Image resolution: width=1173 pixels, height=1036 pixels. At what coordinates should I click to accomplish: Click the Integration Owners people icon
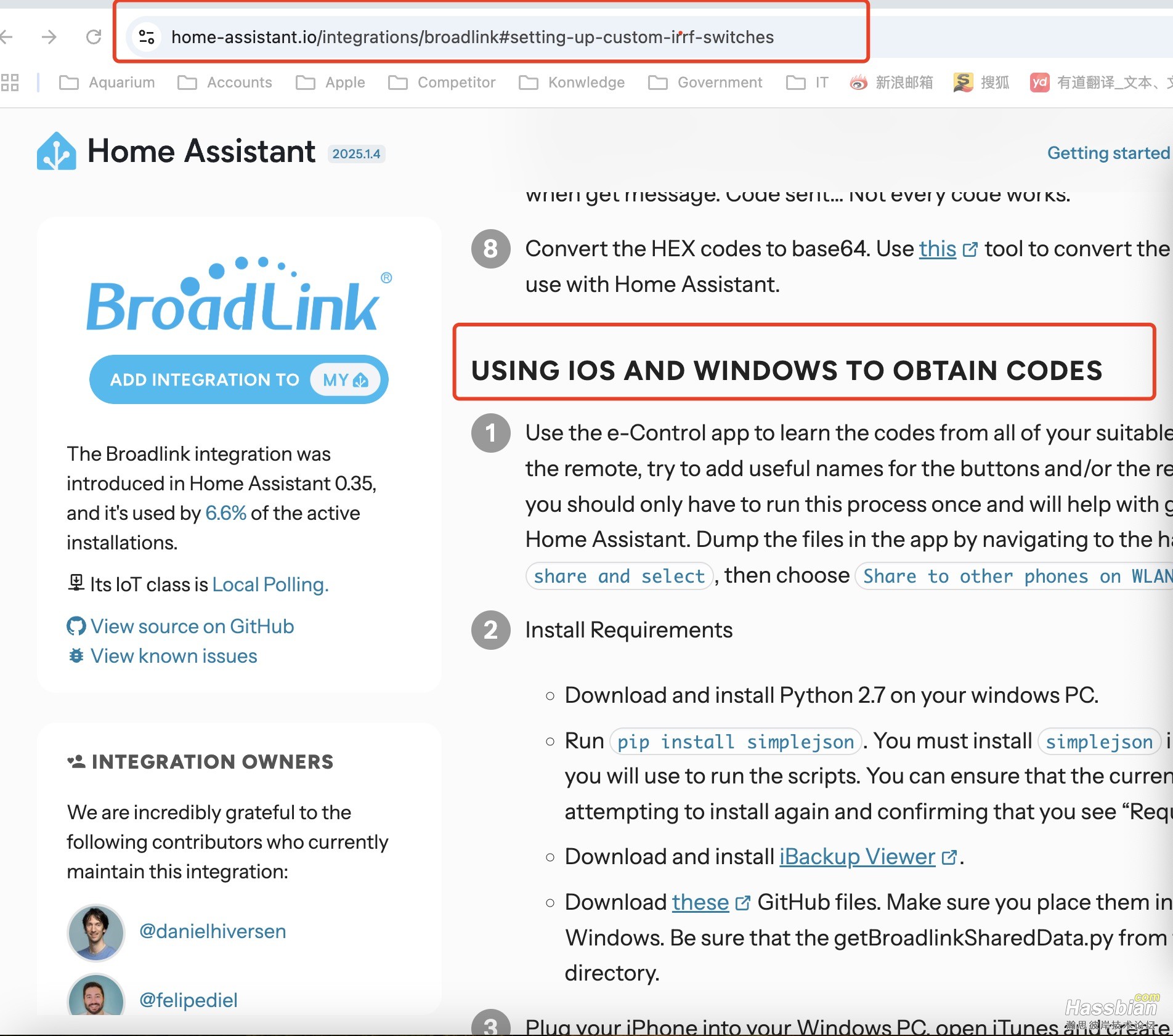tap(76, 762)
